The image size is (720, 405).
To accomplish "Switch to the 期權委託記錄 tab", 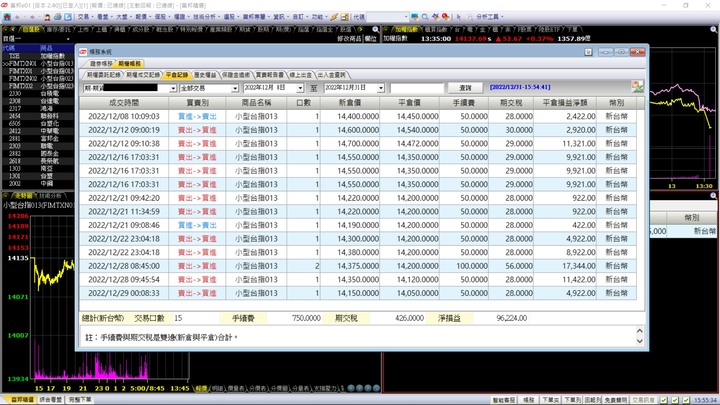I will pyautogui.click(x=104, y=75).
